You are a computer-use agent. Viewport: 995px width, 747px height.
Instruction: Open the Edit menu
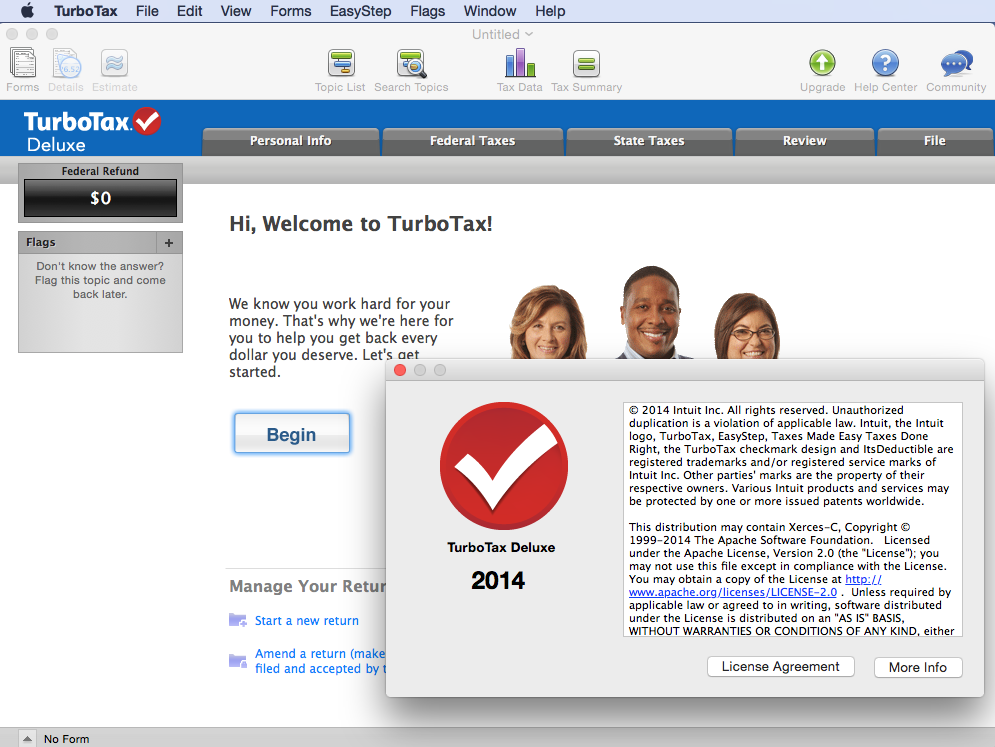click(189, 11)
